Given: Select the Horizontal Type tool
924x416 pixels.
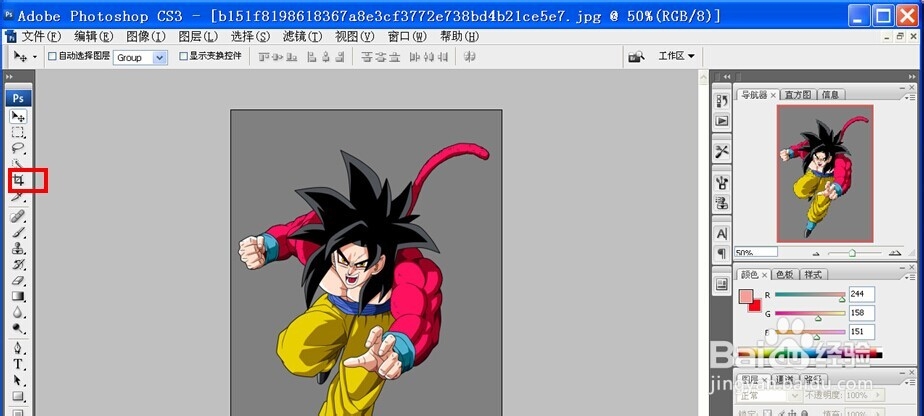Looking at the screenshot, I should 18,364.
